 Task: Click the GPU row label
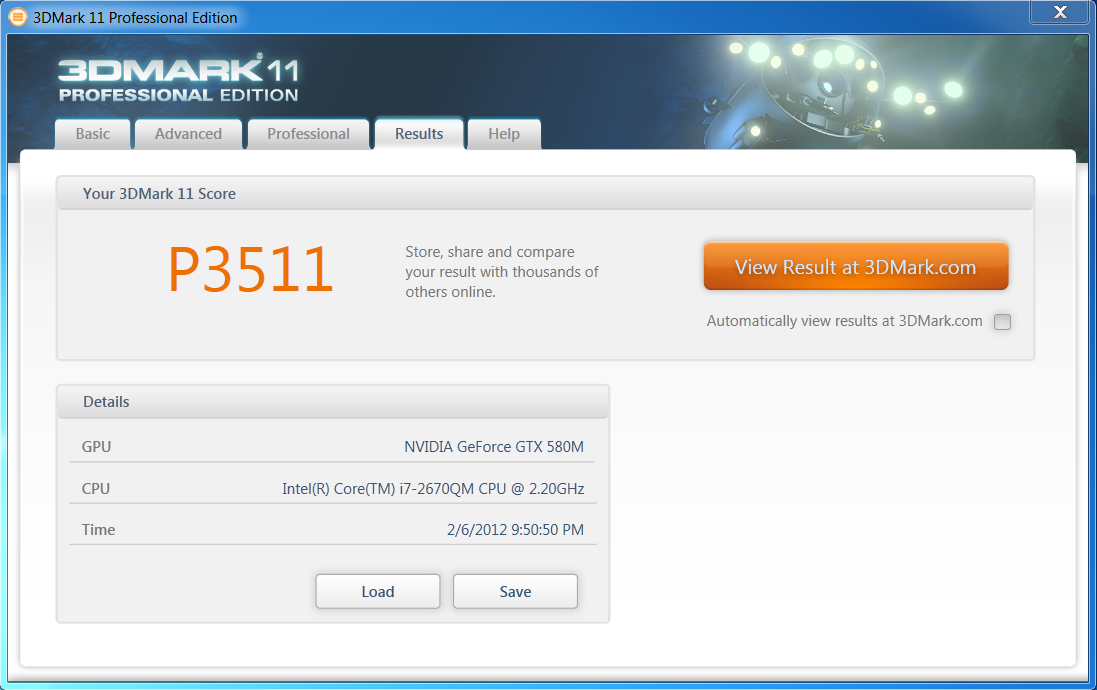(x=97, y=446)
